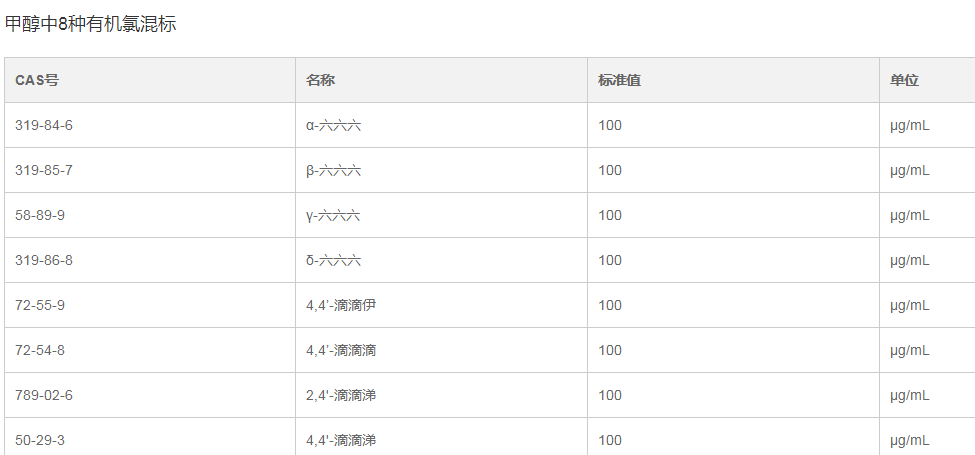Click the 名称 column header

[320, 80]
